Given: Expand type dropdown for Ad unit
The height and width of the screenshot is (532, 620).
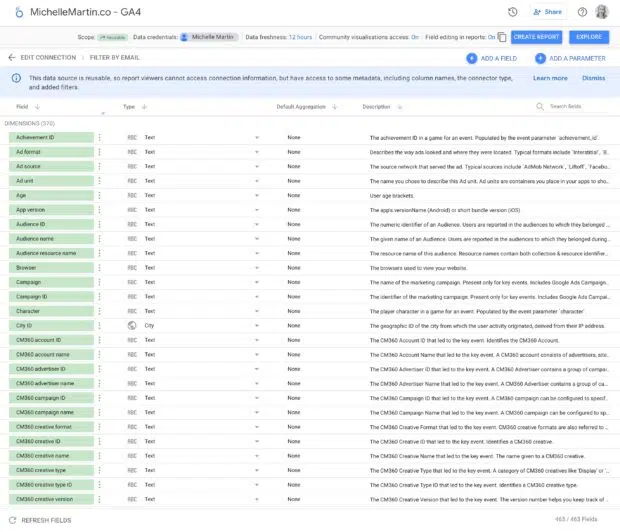Looking at the screenshot, I should 257,181.
